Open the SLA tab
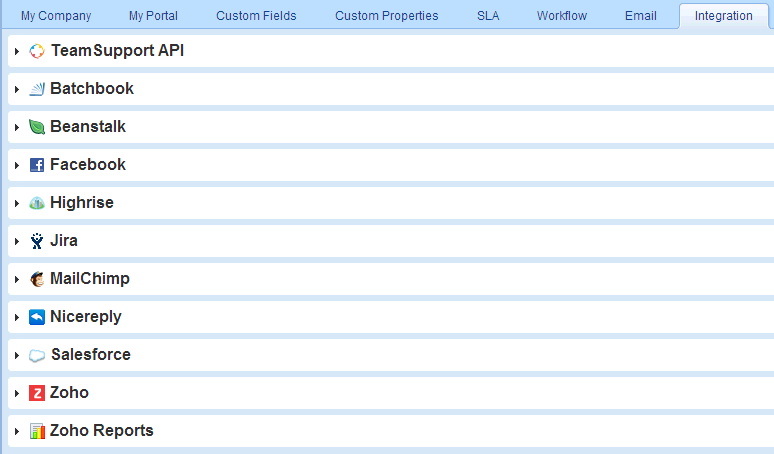 pos(488,16)
